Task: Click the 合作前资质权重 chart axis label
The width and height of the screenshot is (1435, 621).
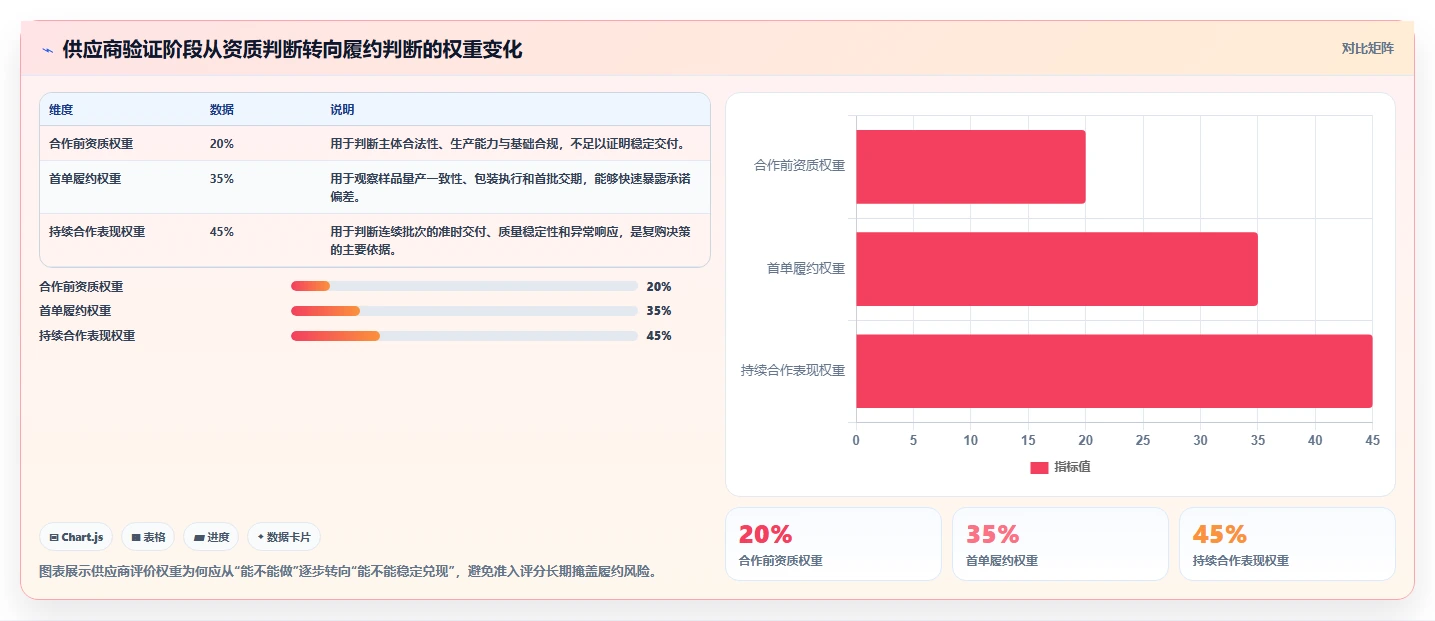Action: tap(799, 166)
